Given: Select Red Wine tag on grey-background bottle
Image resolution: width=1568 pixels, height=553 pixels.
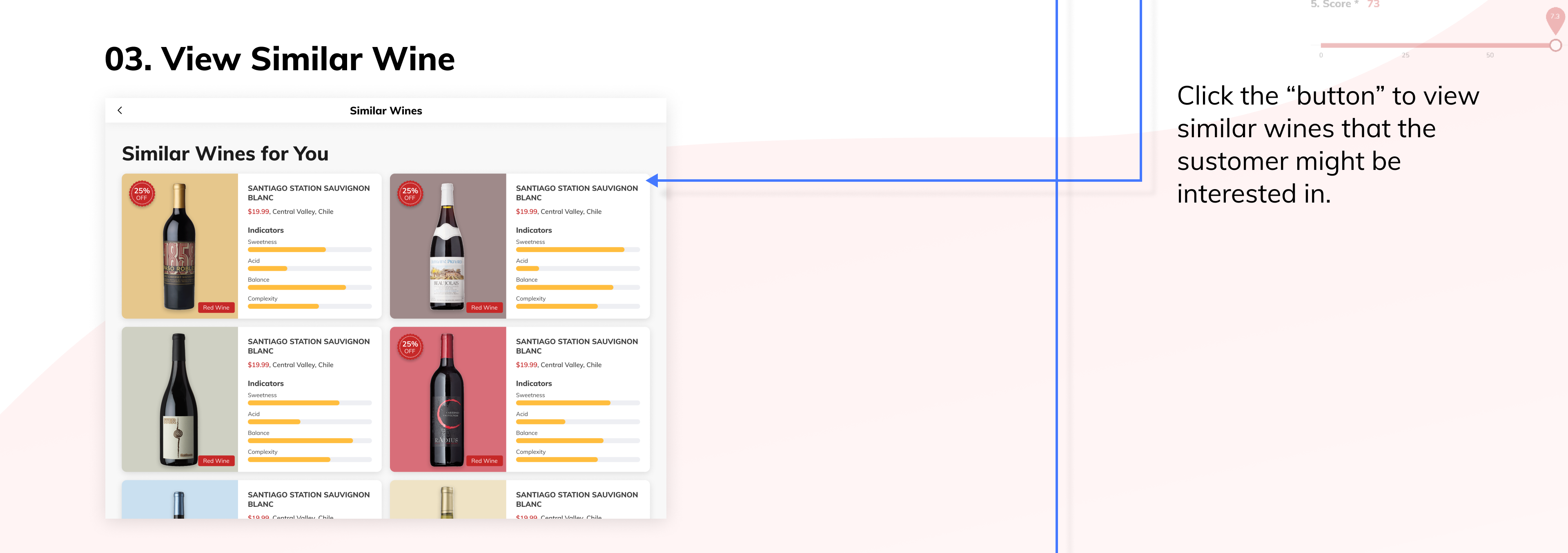Looking at the screenshot, I should pyautogui.click(x=216, y=461).
